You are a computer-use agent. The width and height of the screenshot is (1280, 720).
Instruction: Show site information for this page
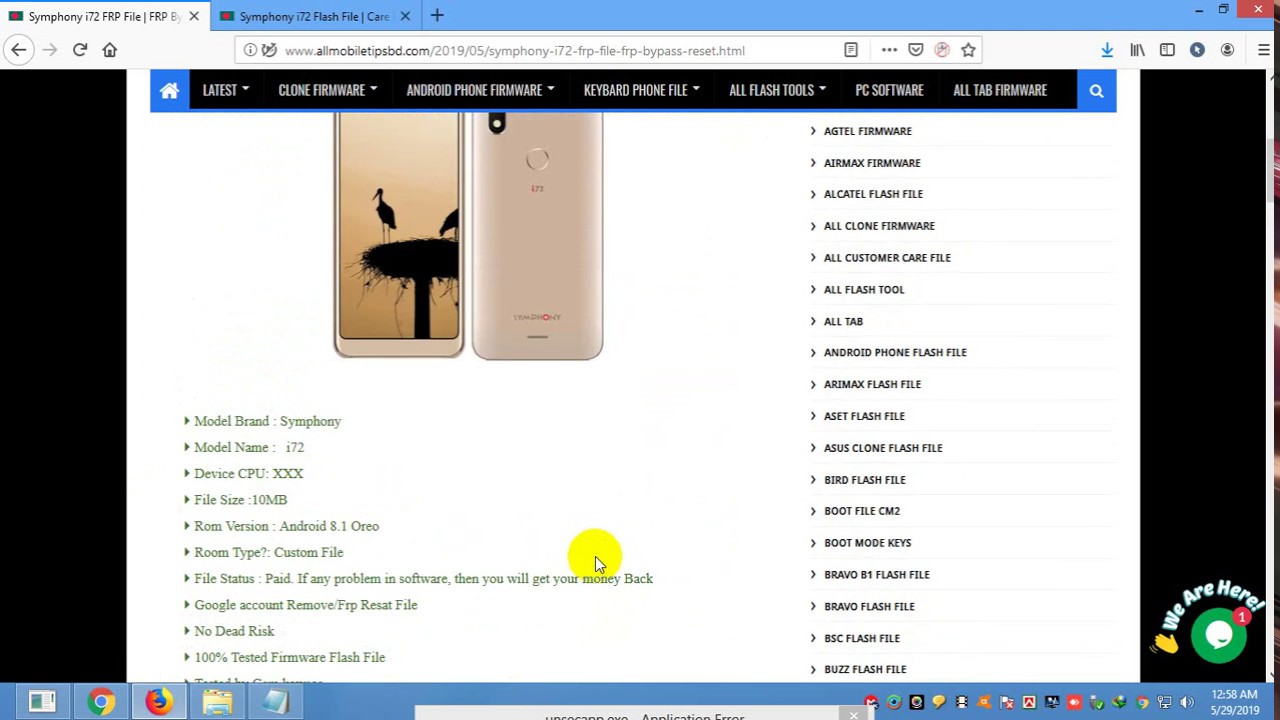click(x=250, y=50)
